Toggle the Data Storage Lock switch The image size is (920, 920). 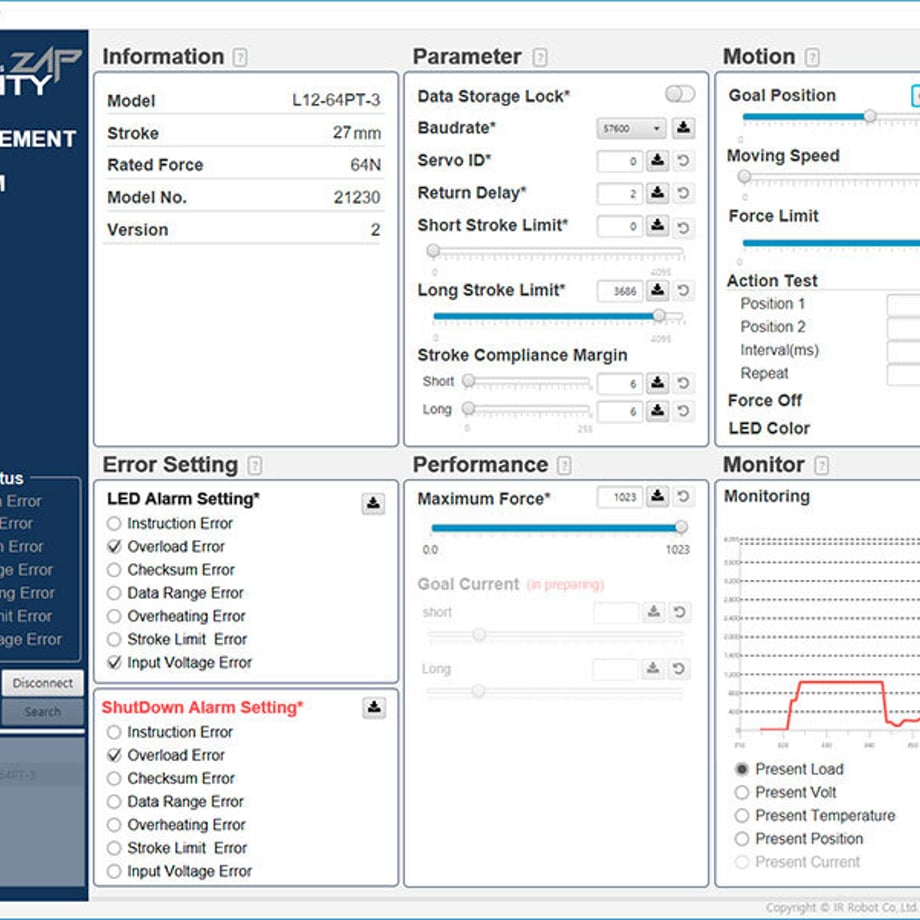(x=680, y=94)
